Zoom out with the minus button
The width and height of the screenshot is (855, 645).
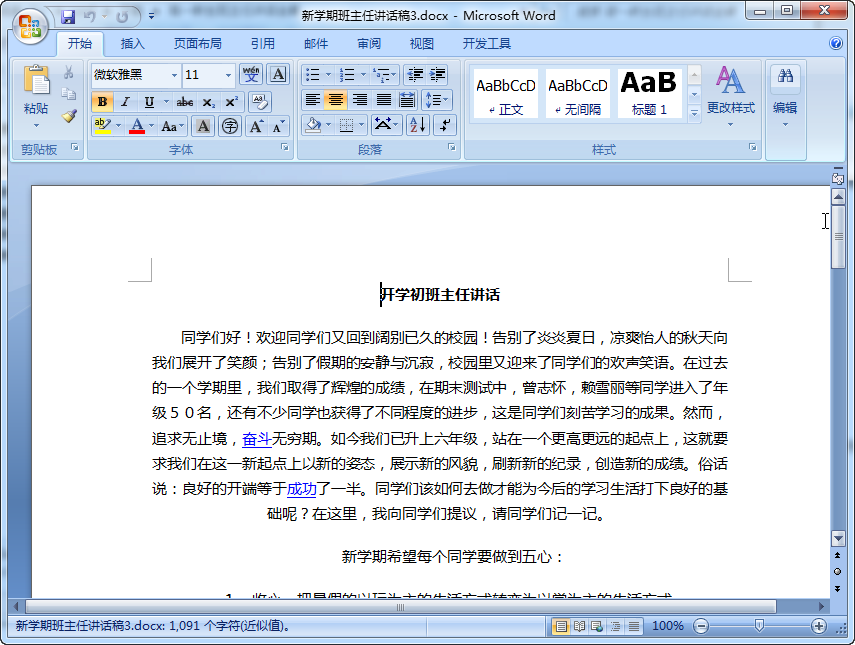[701, 626]
